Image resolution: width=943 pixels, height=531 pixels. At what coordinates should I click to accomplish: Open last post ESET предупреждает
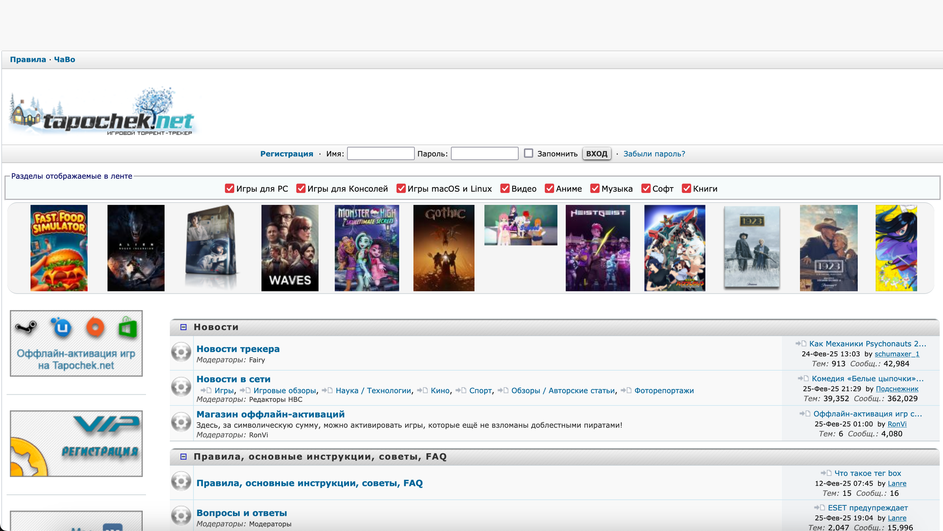point(867,508)
